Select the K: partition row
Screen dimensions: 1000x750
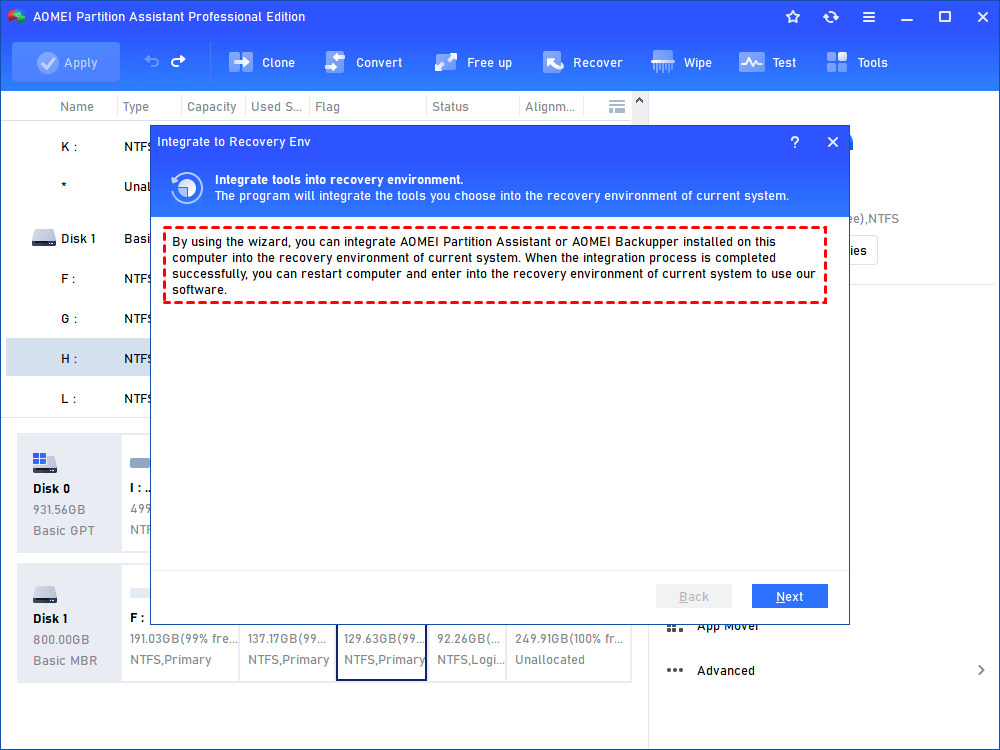tap(78, 147)
